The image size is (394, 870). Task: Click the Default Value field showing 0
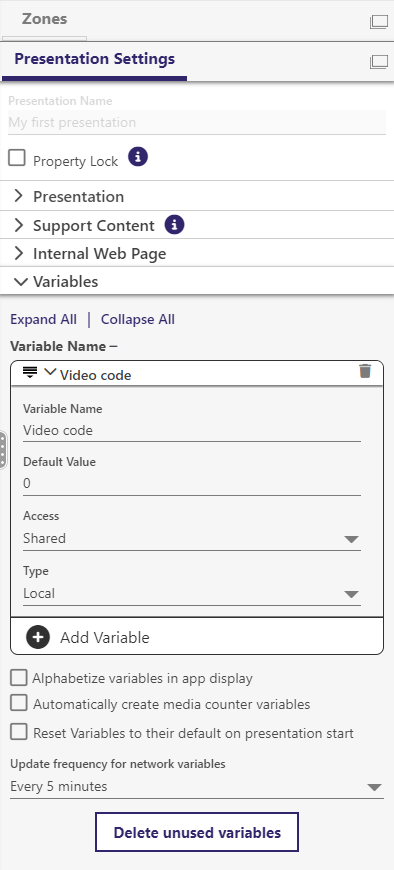(x=192, y=483)
